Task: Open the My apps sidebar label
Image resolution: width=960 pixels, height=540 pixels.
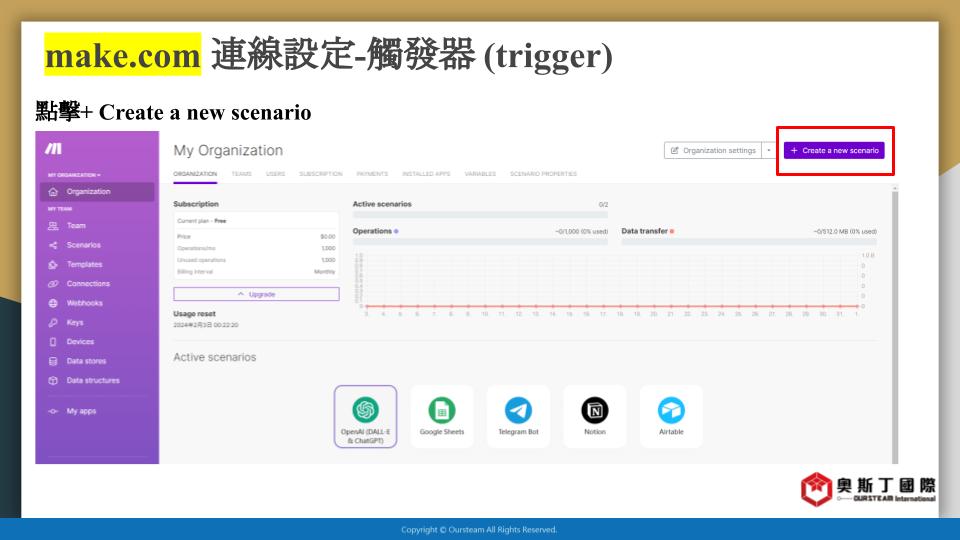Action: pos(81,411)
